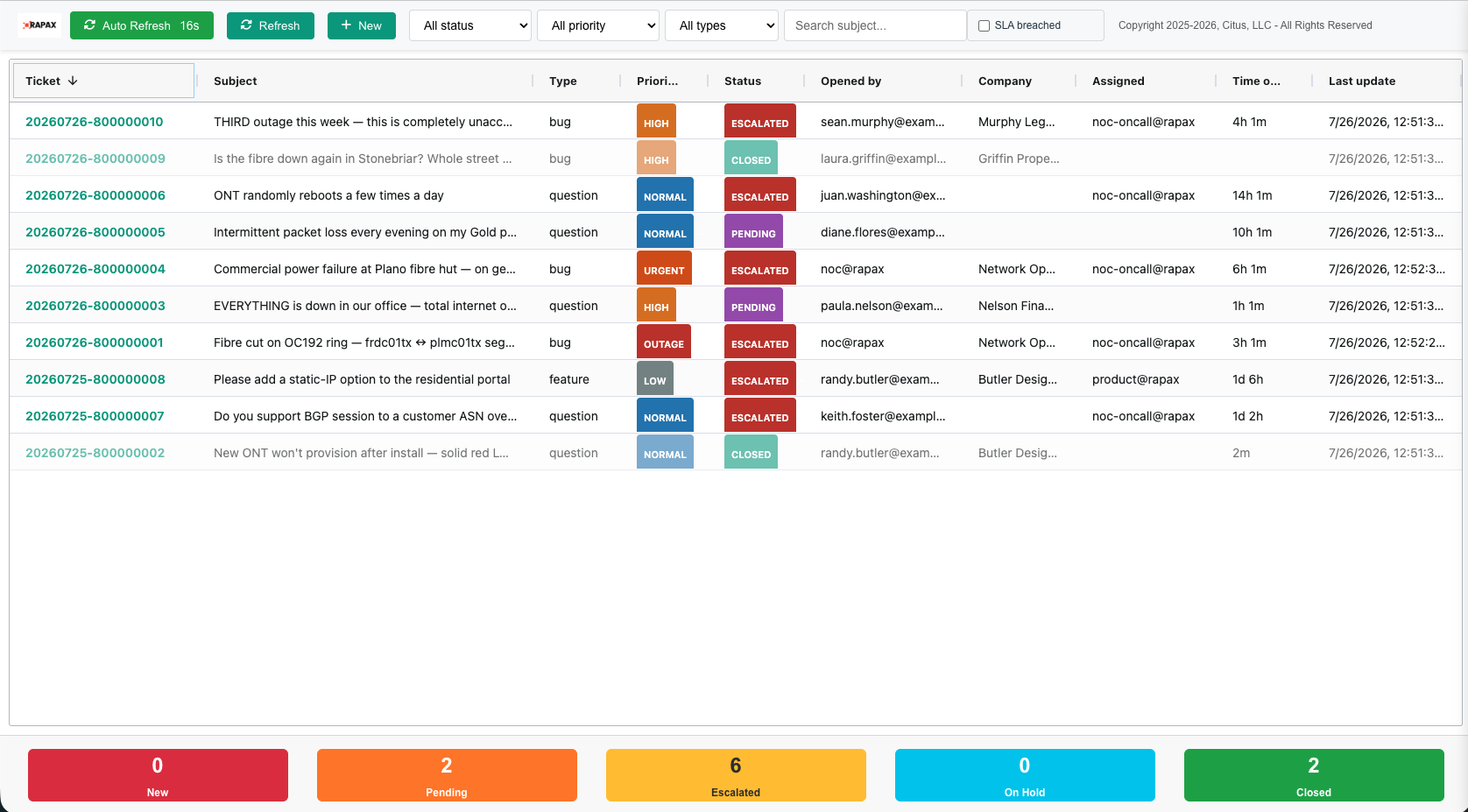Click ESCALATED badge on static-IP option row

[x=760, y=379]
